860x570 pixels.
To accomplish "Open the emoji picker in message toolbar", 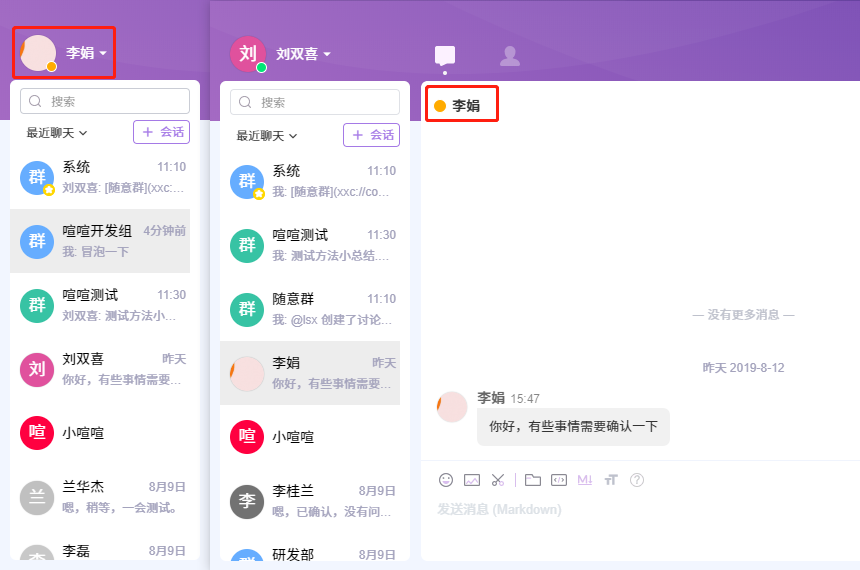I will click(446, 480).
